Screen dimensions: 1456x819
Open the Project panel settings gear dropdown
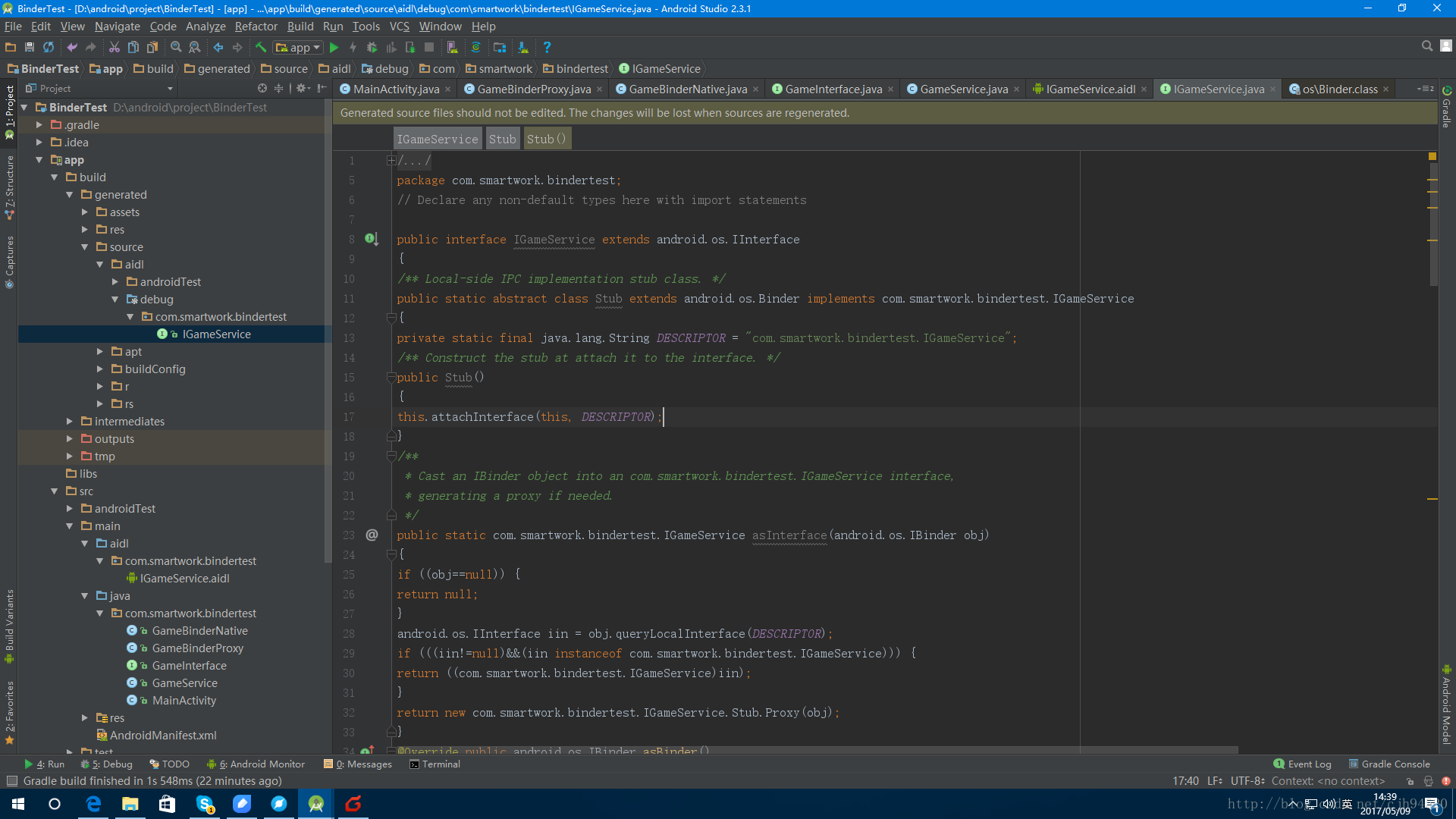(x=303, y=88)
